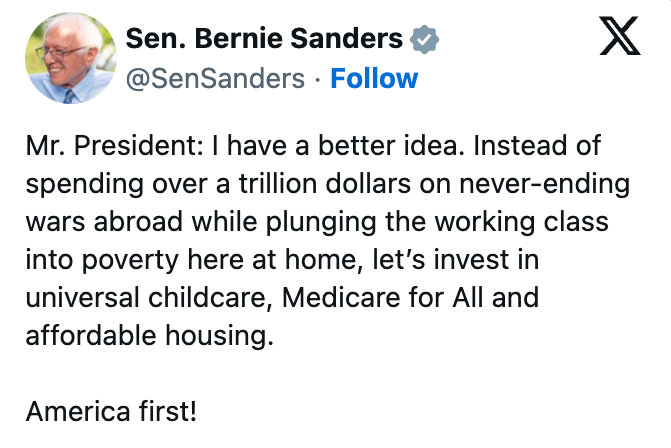Click the blue verified badge
This screenshot has width=671, height=448.
[424, 39]
